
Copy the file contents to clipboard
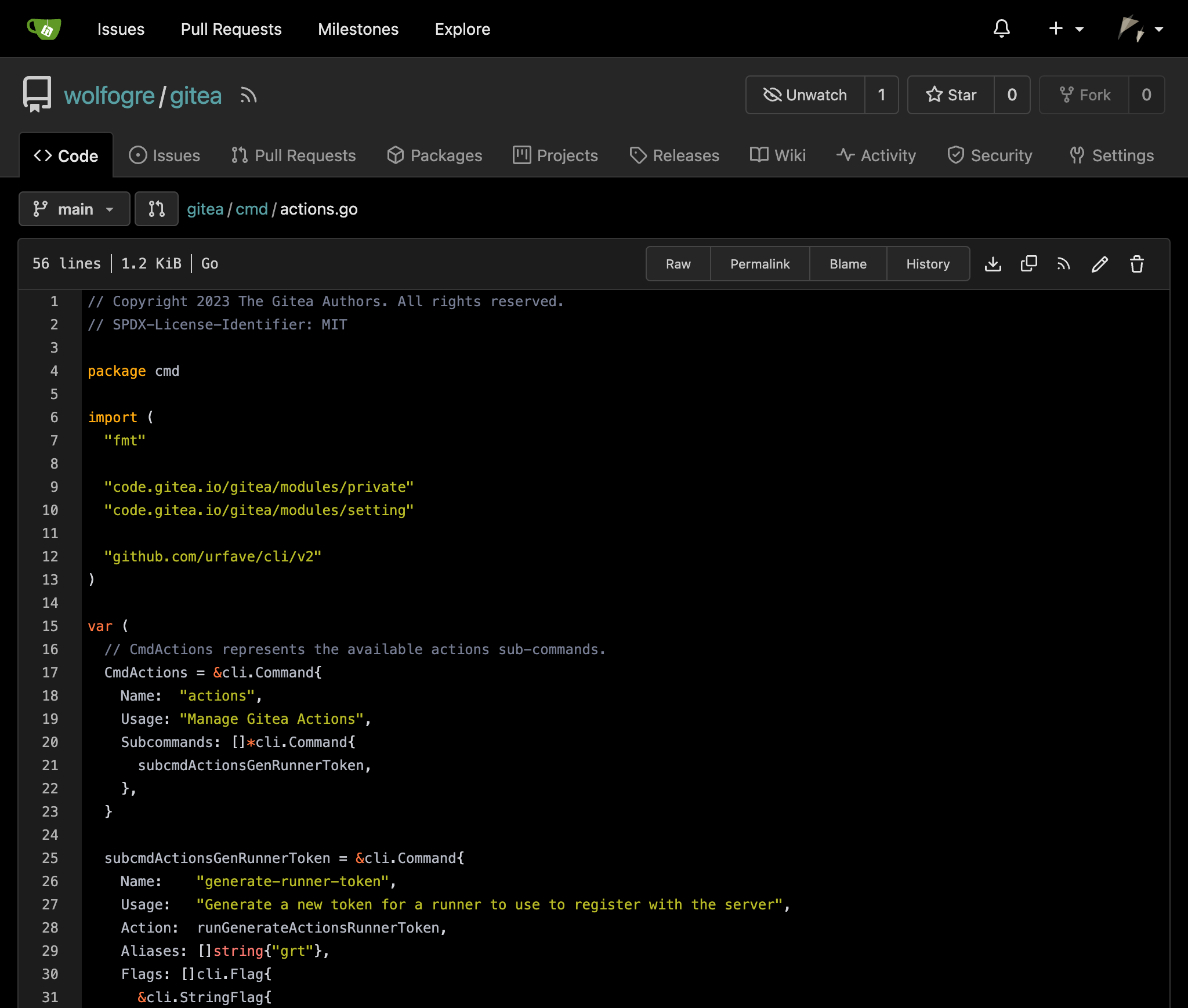pos(1029,264)
